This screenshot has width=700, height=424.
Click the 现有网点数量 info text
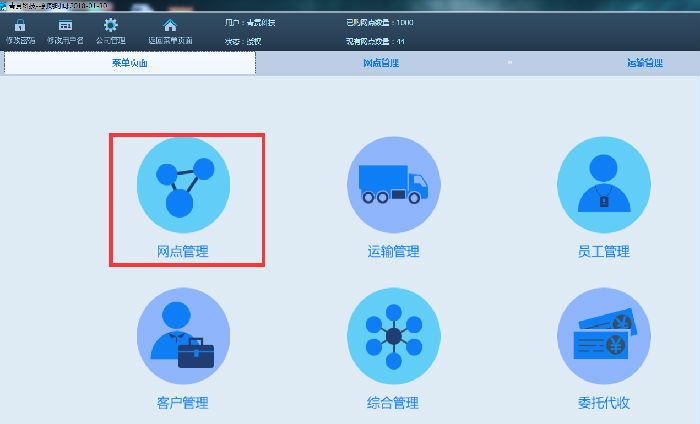coord(372,41)
